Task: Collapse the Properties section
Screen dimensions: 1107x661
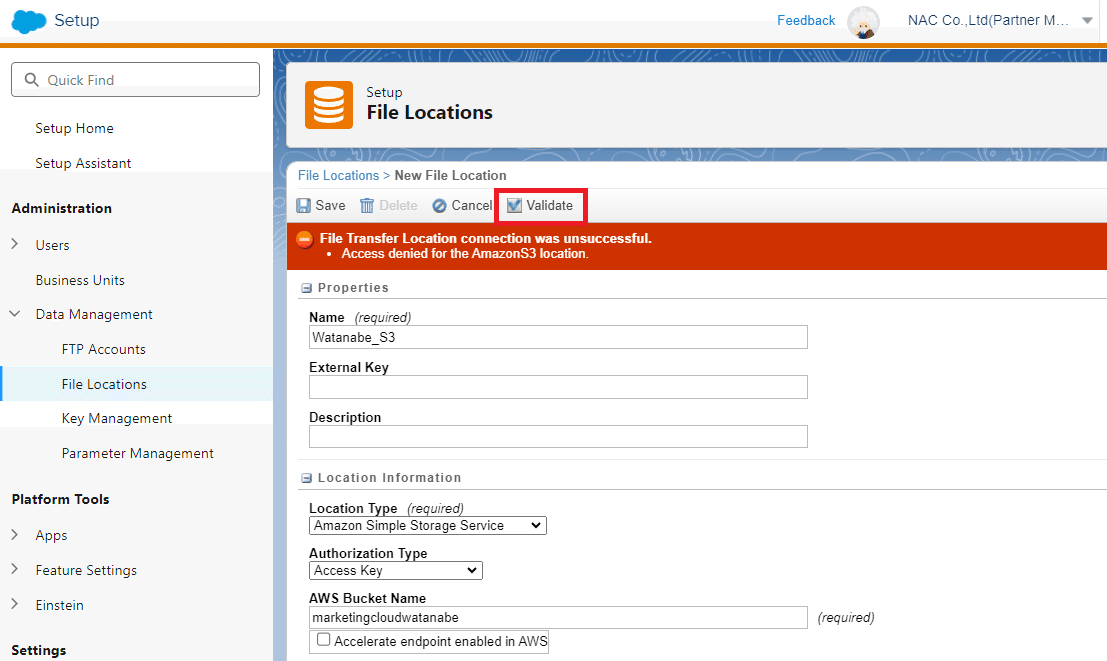Action: point(306,288)
